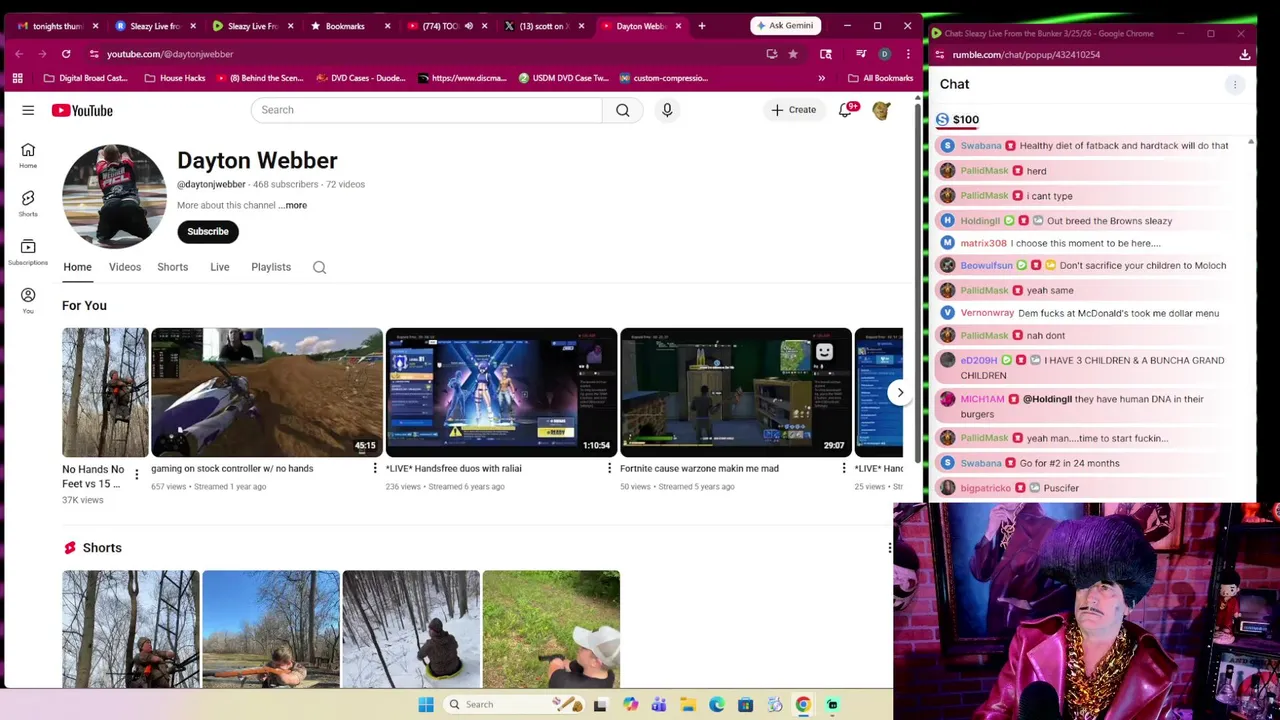Viewport: 1280px width, 720px height.
Task: Show next videos with carousel right arrow
Action: 900,393
